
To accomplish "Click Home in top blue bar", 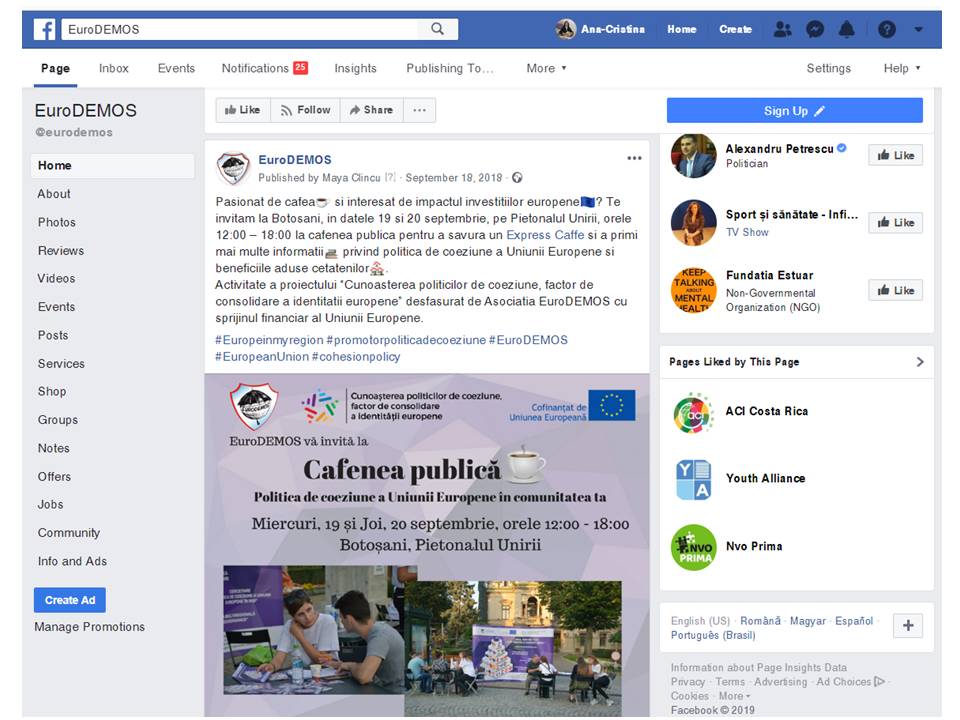I will (681, 29).
